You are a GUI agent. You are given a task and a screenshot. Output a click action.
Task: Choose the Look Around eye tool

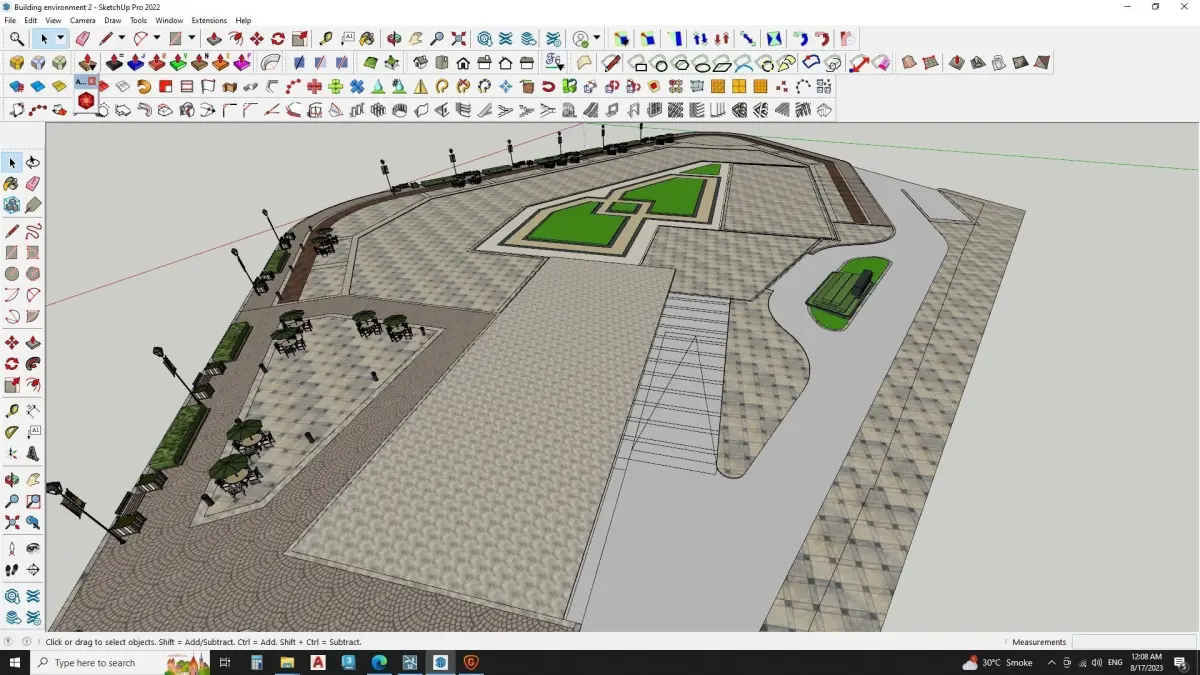click(x=33, y=548)
